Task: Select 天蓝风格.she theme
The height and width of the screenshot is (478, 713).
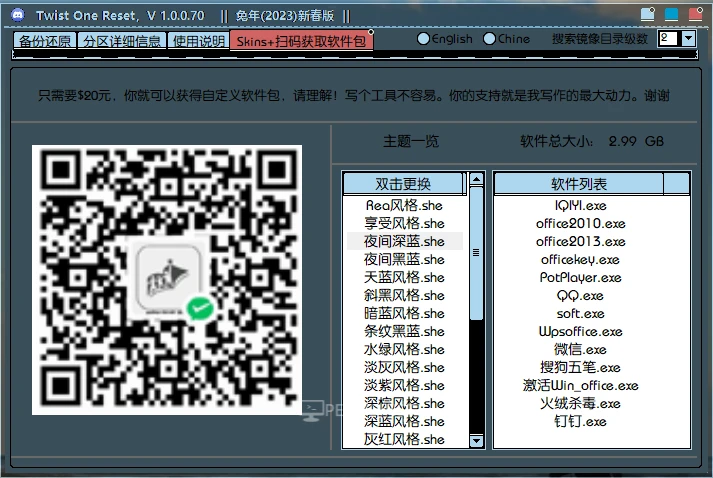Action: pos(404,277)
